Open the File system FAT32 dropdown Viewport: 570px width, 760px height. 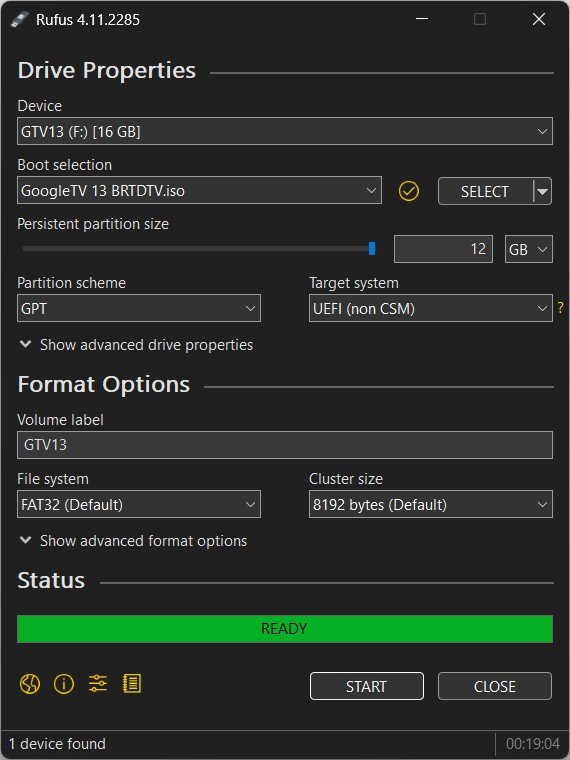[139, 505]
